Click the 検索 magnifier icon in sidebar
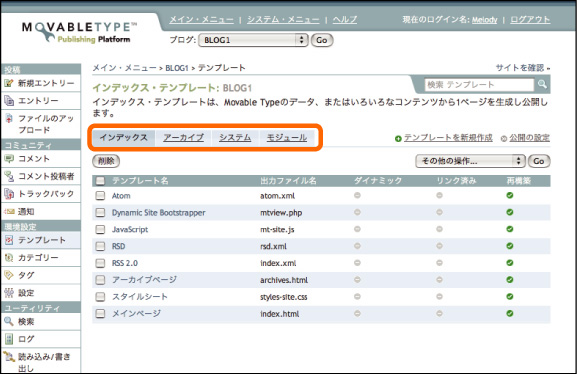 click(x=8, y=321)
